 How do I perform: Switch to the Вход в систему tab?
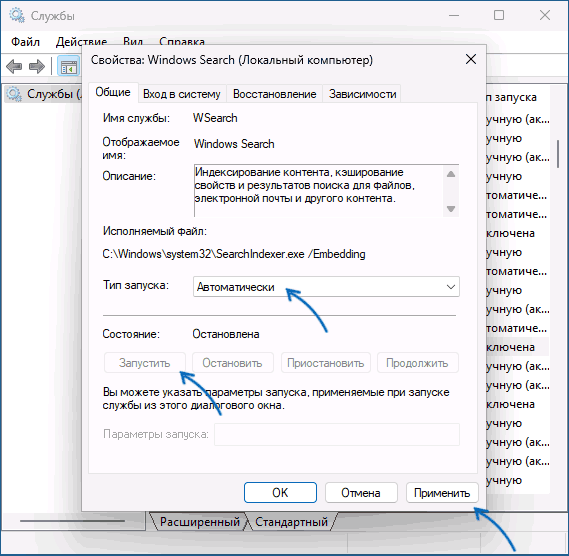pyautogui.click(x=181, y=94)
